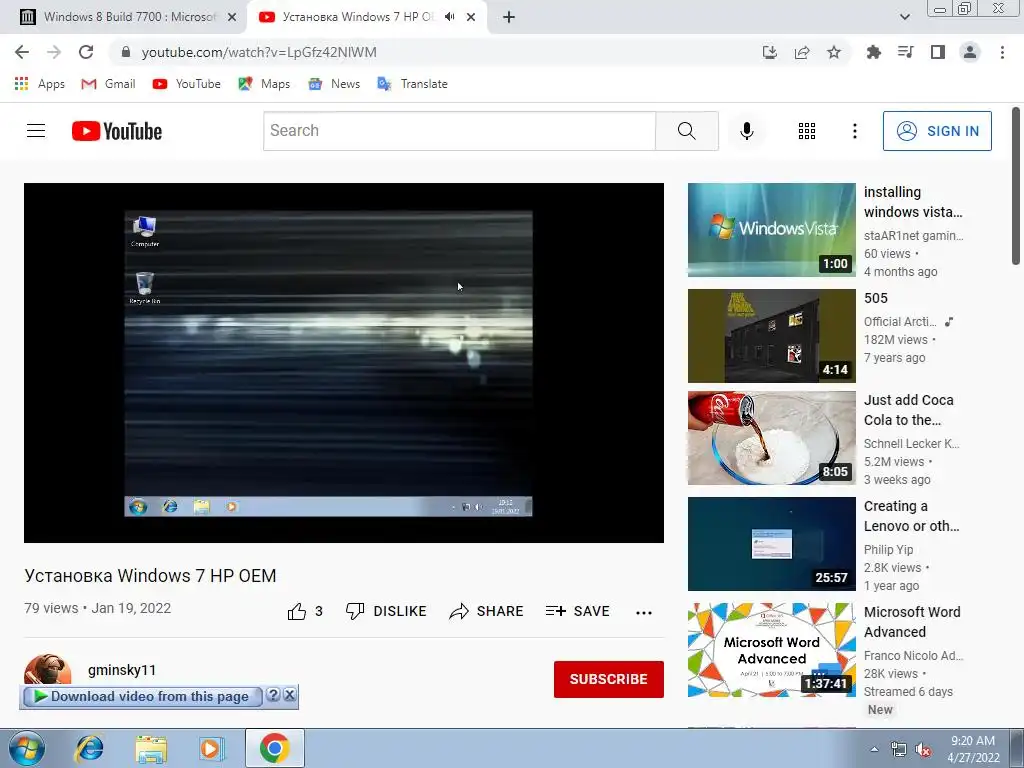Open the Translate bookmark

tap(413, 84)
